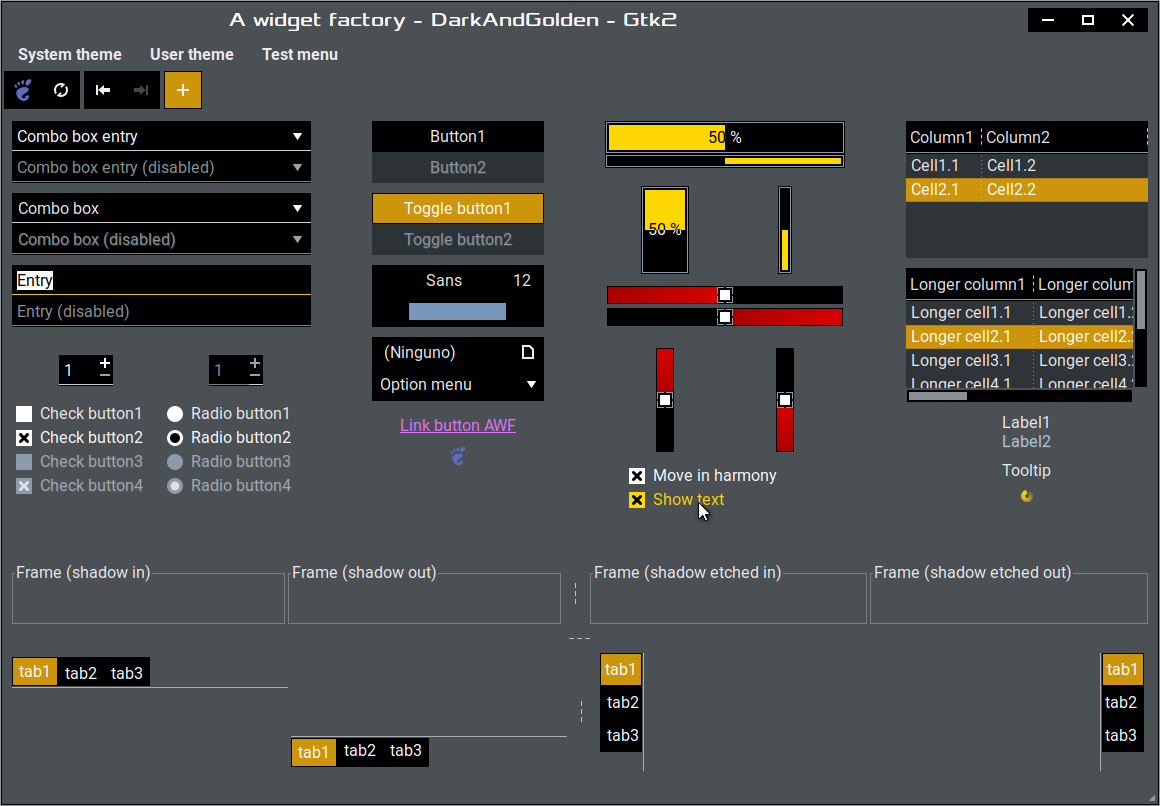The image size is (1160, 806).
Task: Click the Combo box (disabled) dropdown
Action: click(161, 239)
